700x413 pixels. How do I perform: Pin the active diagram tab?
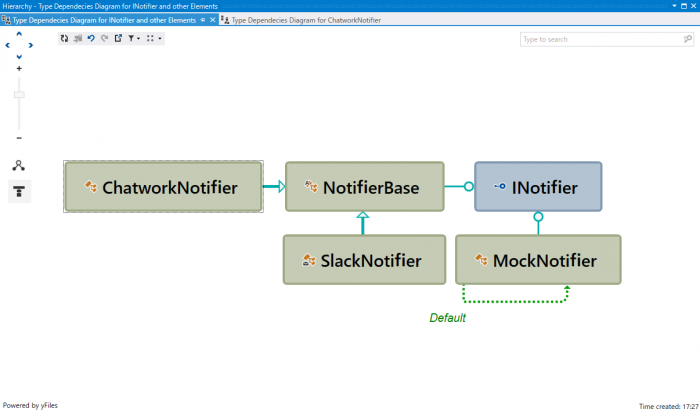[203, 20]
